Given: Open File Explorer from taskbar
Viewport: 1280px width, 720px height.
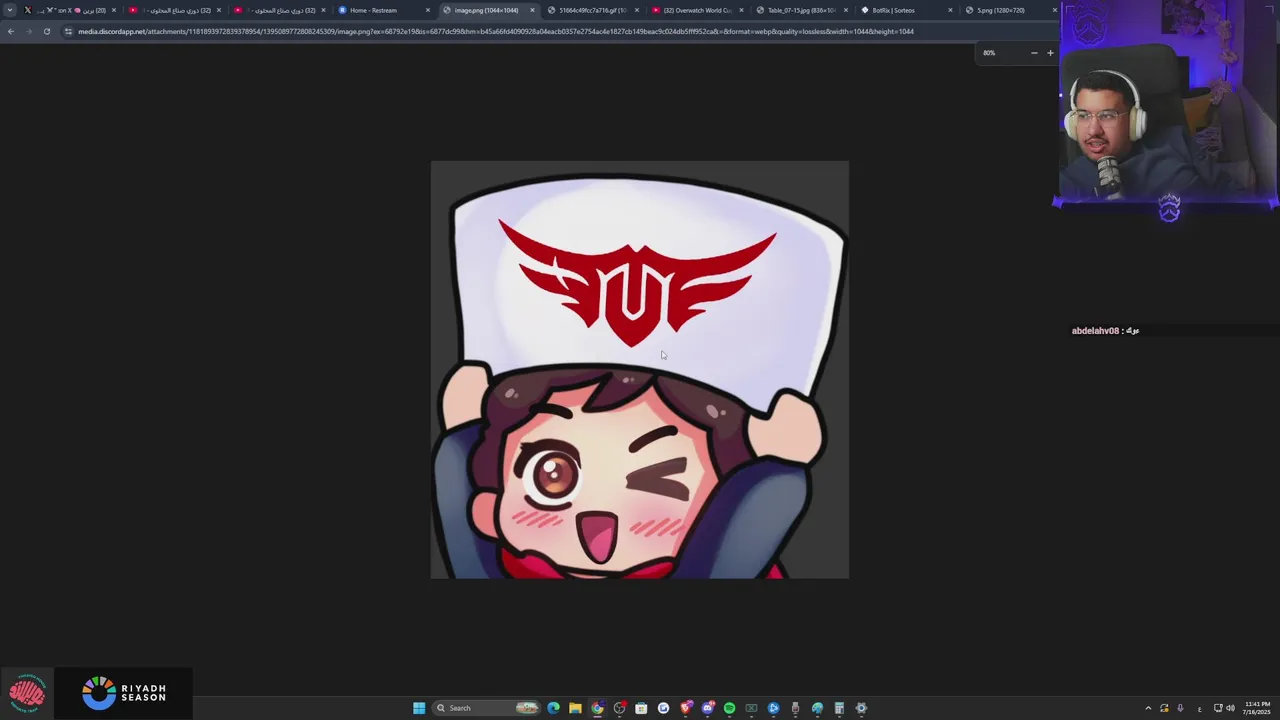Looking at the screenshot, I should point(575,708).
